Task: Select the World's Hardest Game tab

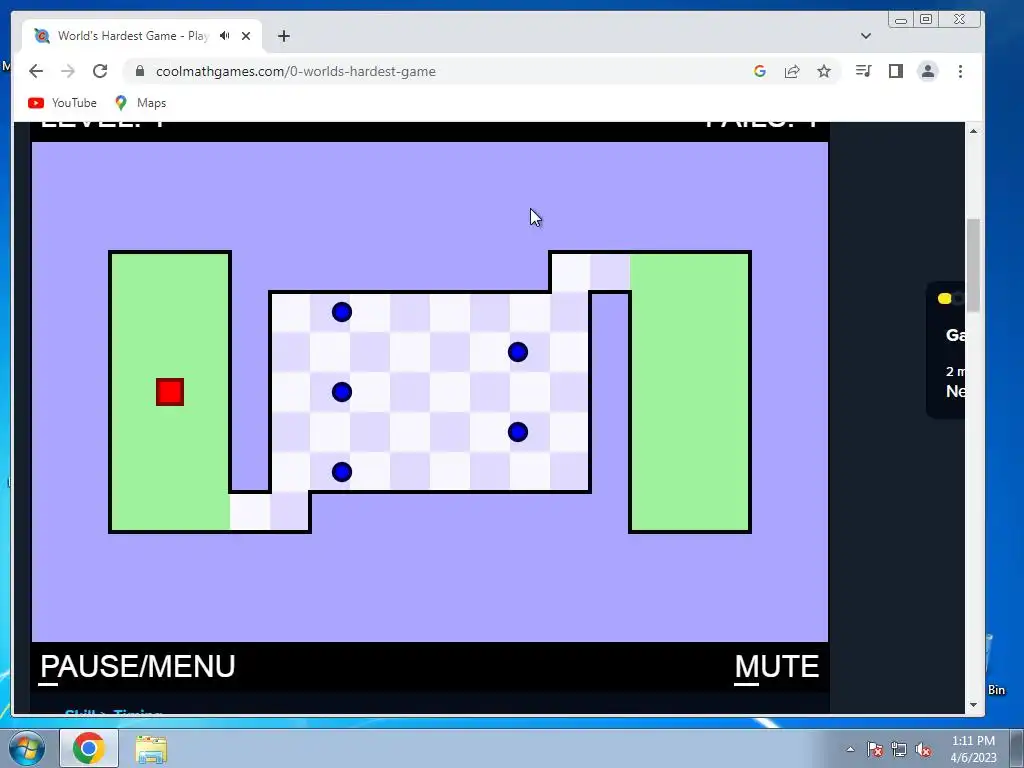Action: pos(142,36)
